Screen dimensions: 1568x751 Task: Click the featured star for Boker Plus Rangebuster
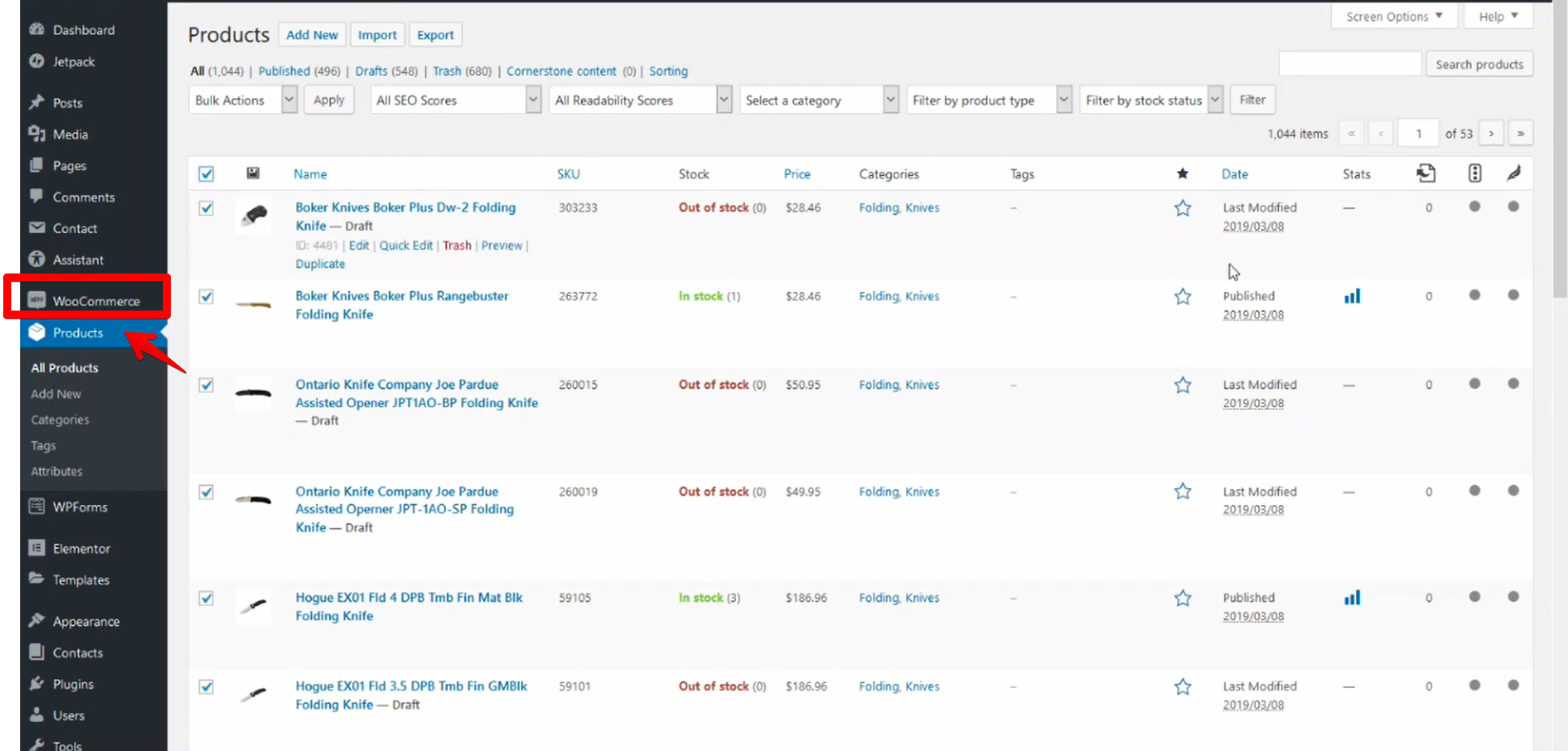[x=1182, y=297]
